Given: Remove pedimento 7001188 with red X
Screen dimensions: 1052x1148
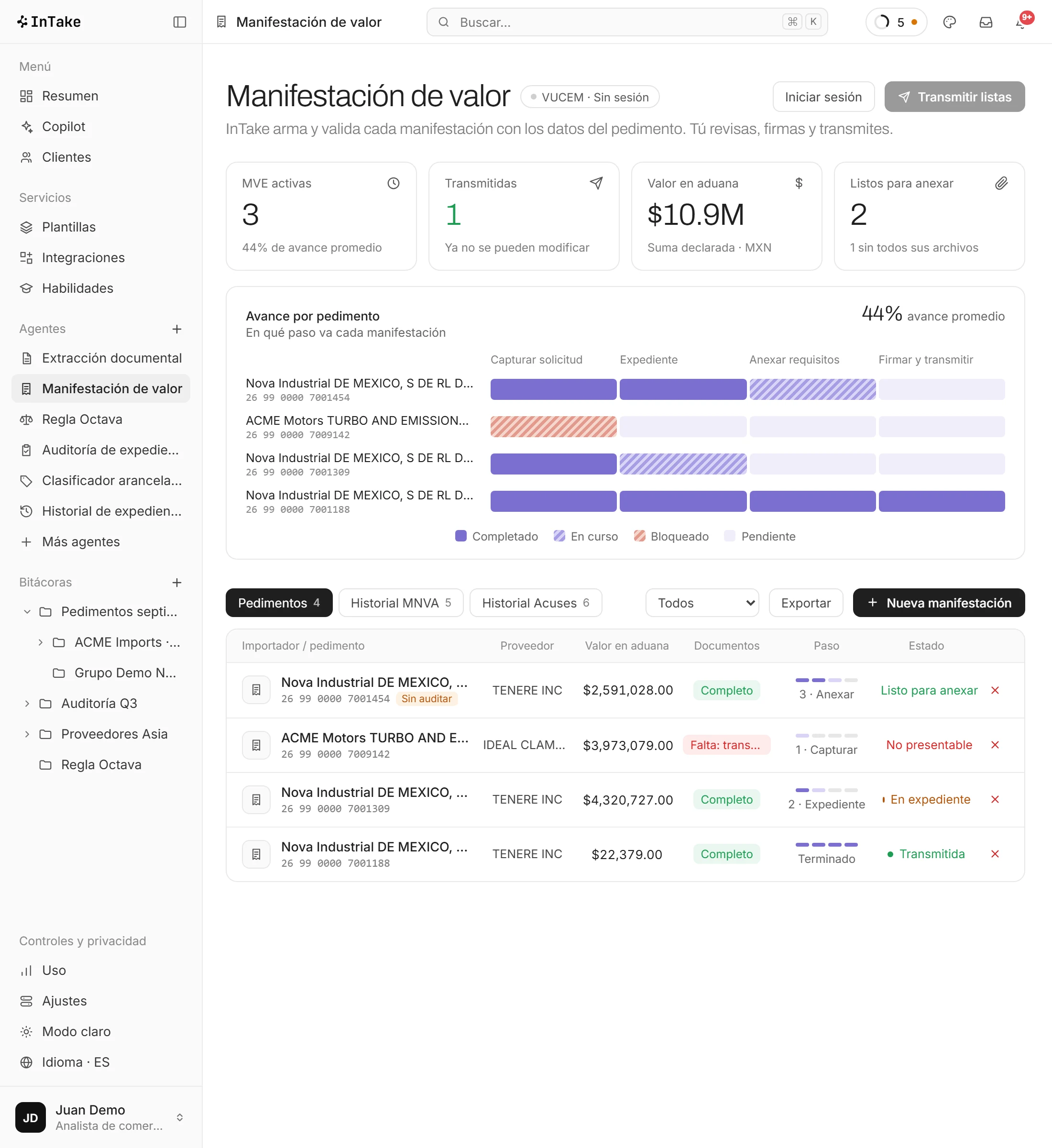Looking at the screenshot, I should point(995,854).
